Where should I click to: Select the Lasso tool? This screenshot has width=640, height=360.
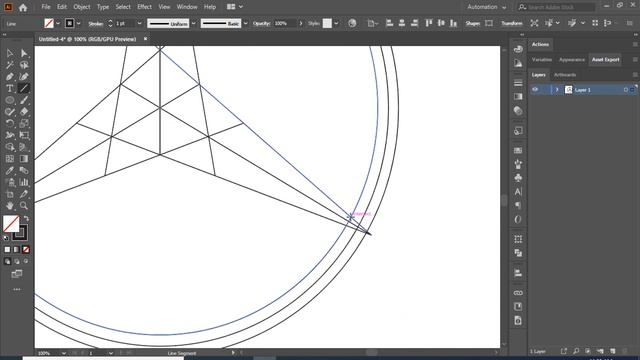(x=24, y=65)
